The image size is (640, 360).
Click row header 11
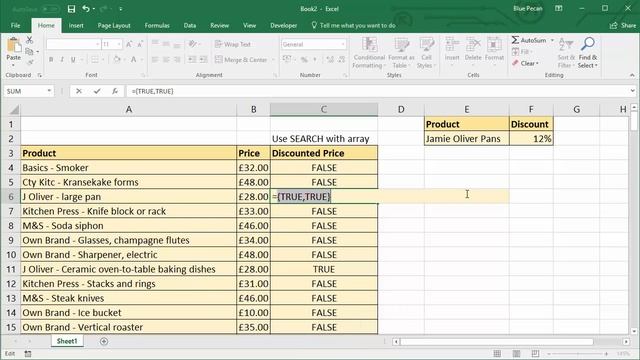11,269
